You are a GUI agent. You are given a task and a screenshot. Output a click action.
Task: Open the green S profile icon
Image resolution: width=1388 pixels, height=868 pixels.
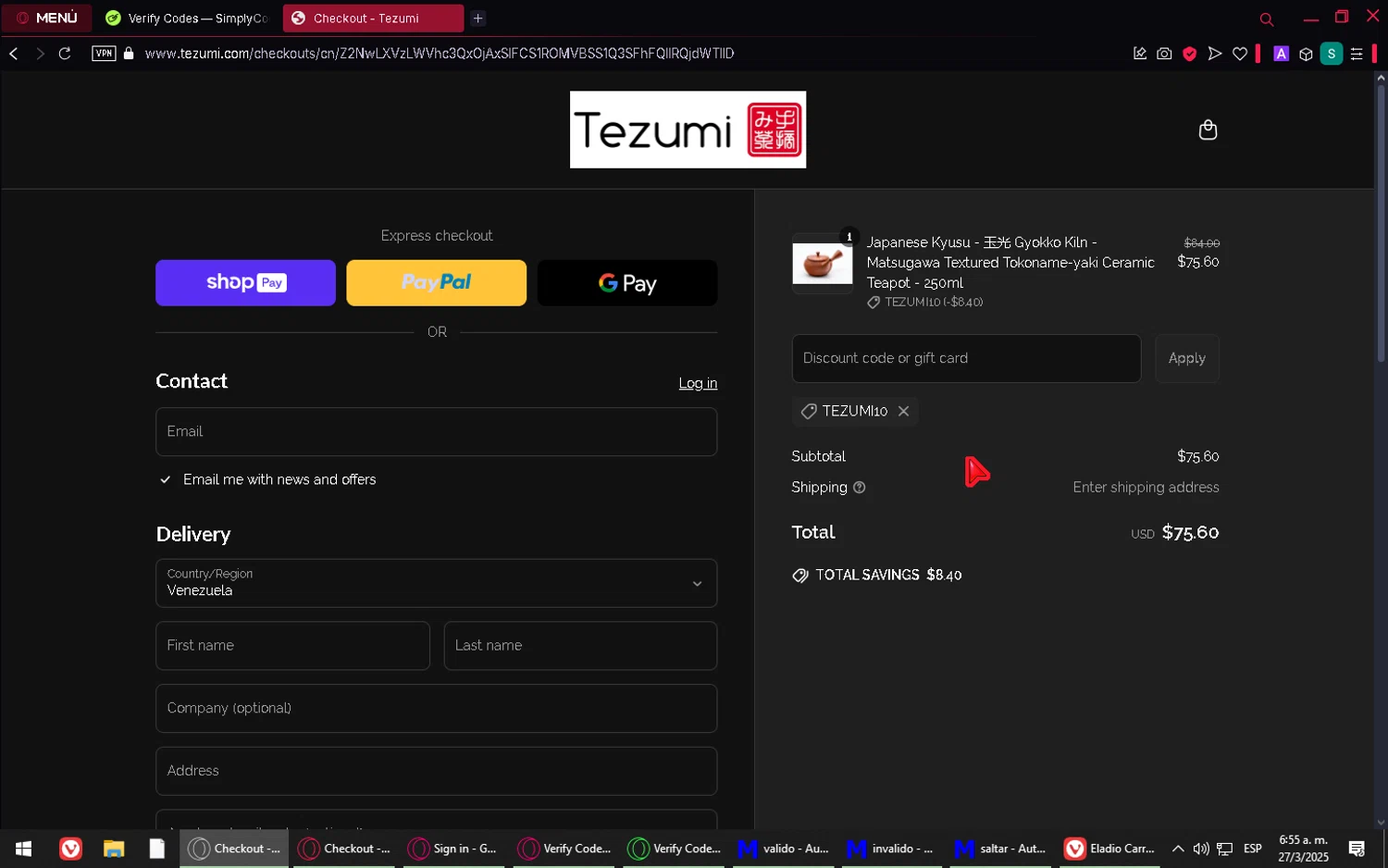tap(1332, 54)
